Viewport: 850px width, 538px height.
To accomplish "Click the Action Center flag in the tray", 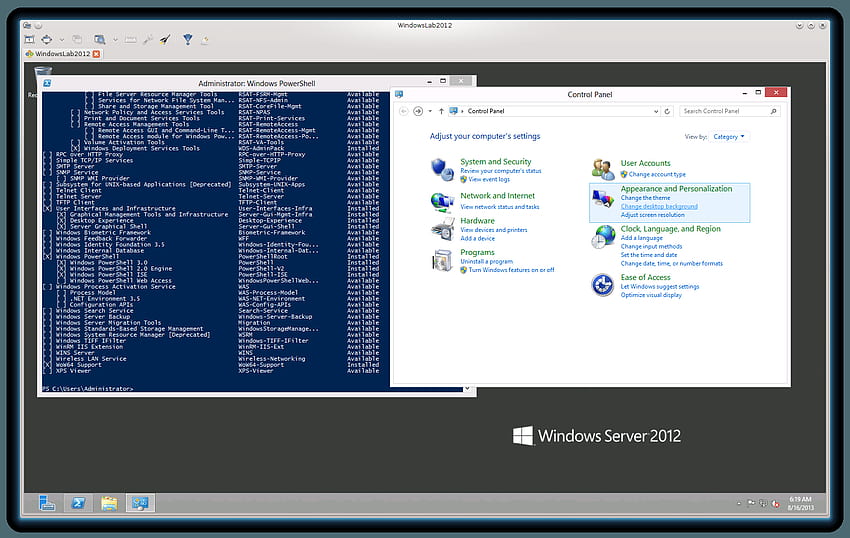I will tap(751, 503).
